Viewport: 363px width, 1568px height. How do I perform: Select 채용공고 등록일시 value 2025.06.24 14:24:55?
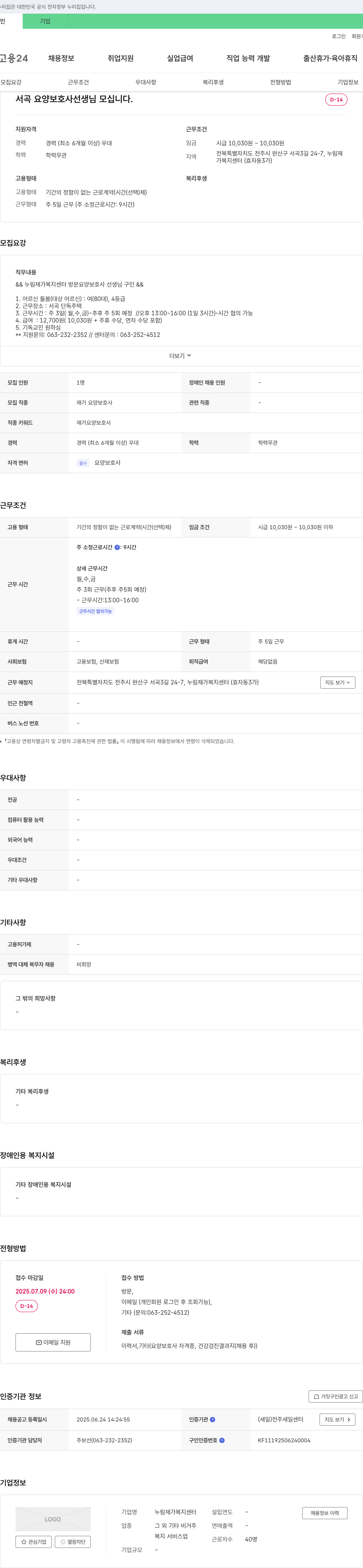[x=103, y=1420]
